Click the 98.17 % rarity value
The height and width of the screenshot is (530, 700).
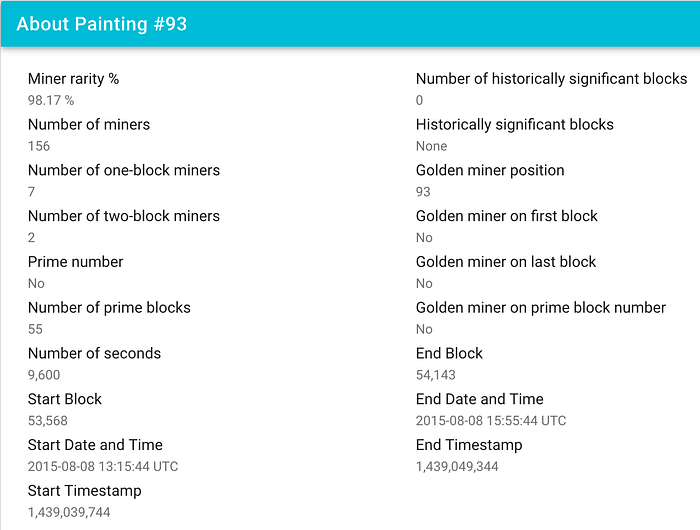tap(51, 100)
